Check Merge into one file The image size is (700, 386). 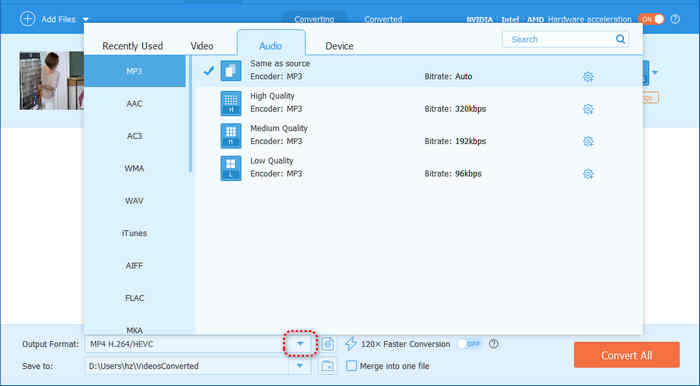click(x=352, y=366)
